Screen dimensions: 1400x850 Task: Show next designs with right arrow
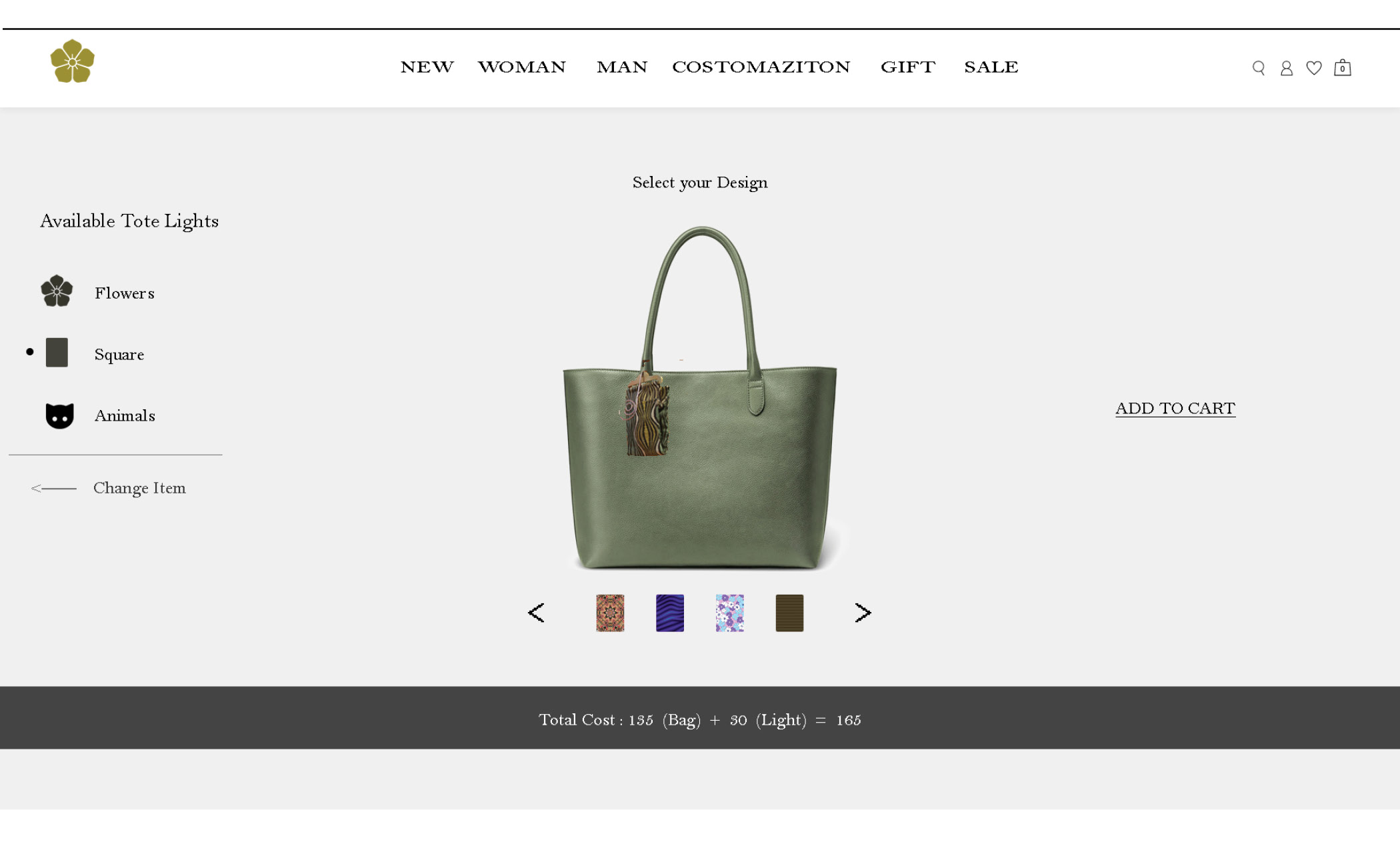click(863, 613)
